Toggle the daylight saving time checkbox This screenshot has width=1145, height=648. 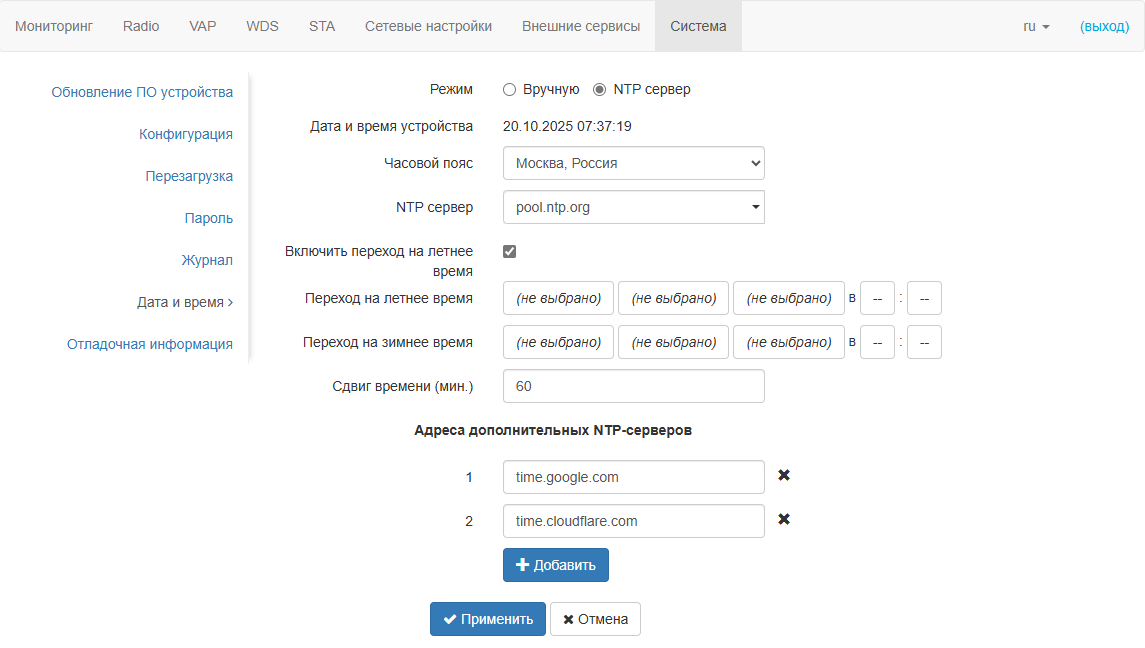(x=510, y=251)
